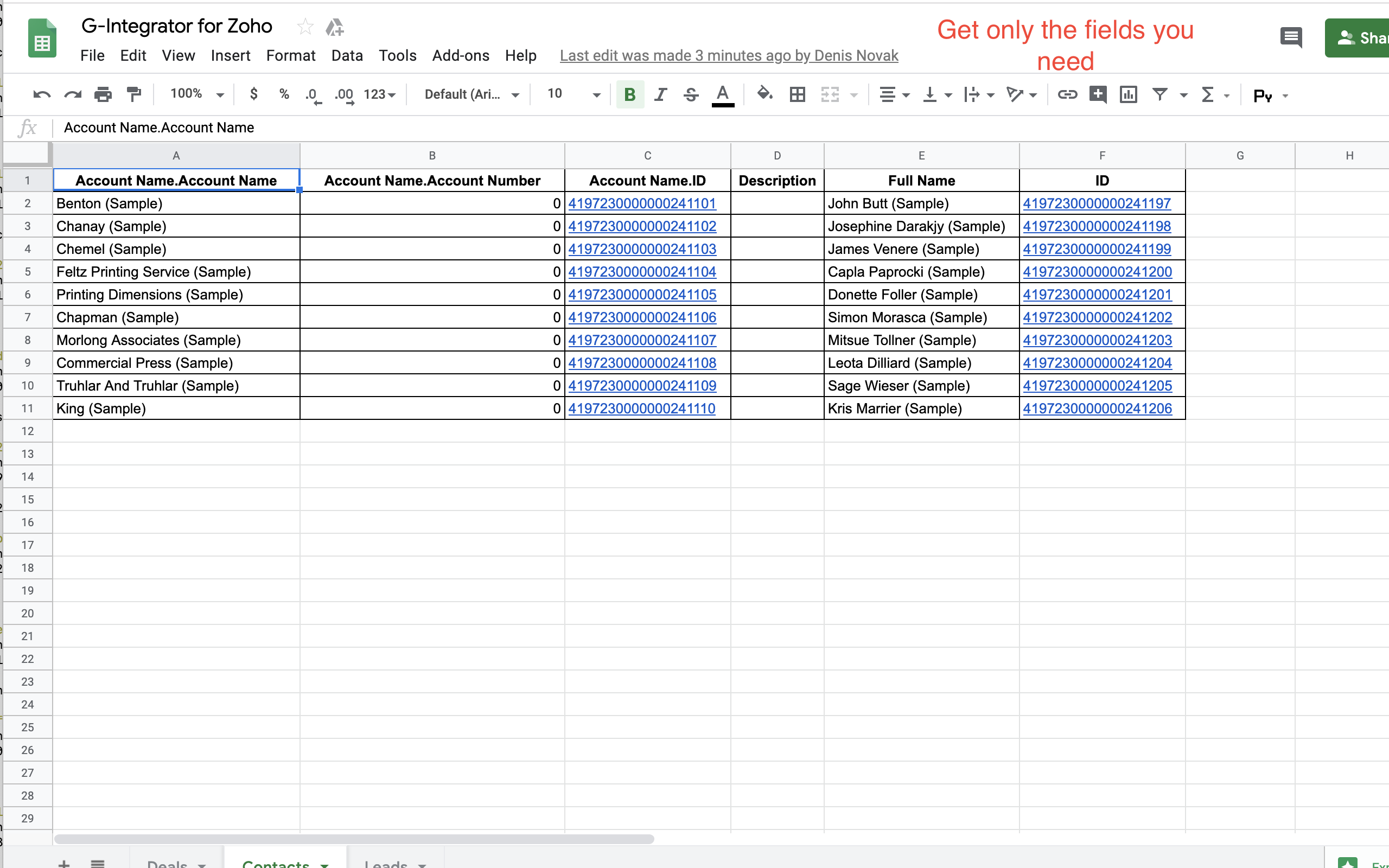Open the Insert menu
Viewport: 1389px width, 868px height.
230,56
